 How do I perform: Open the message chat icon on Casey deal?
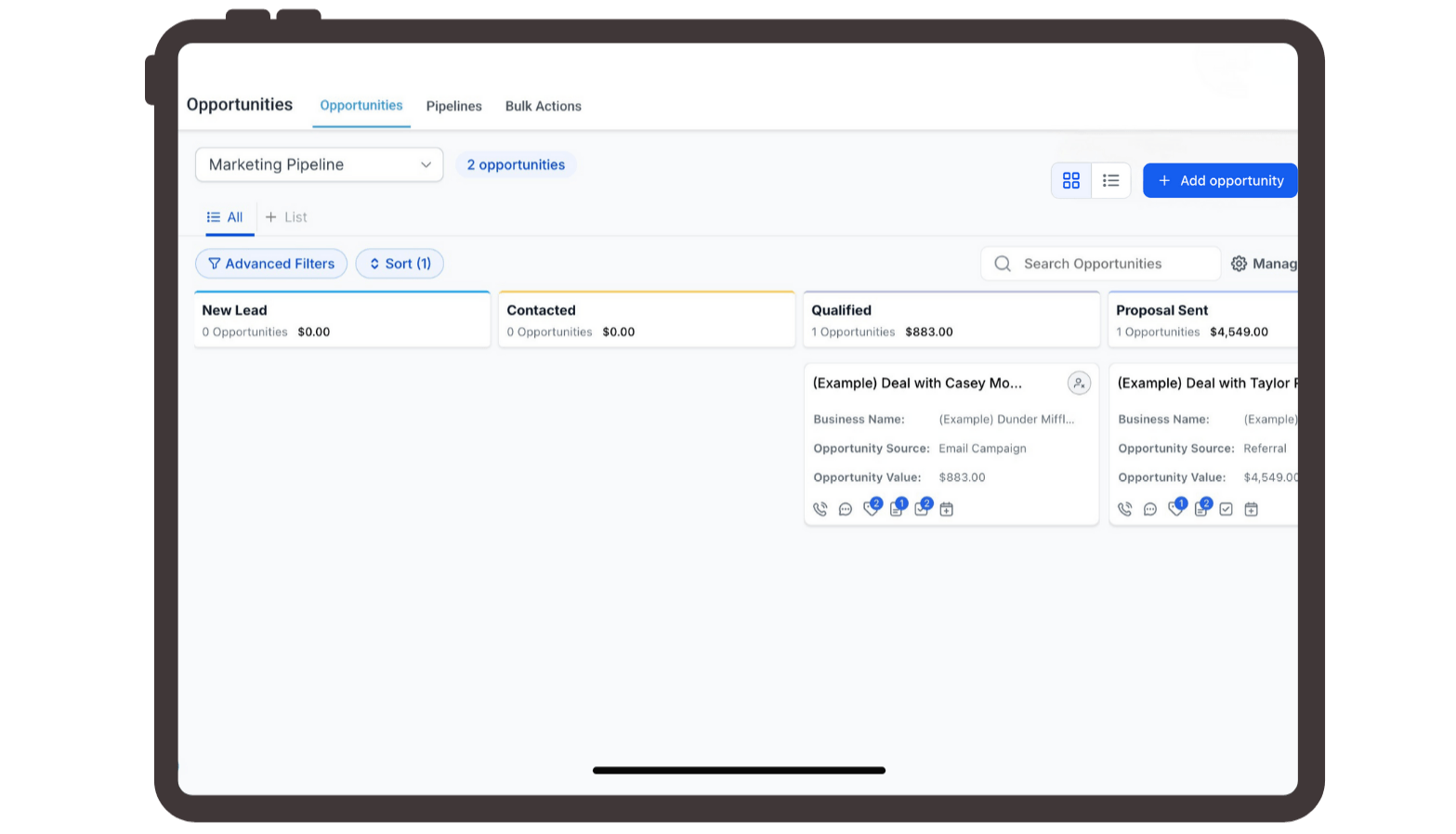[x=845, y=509]
